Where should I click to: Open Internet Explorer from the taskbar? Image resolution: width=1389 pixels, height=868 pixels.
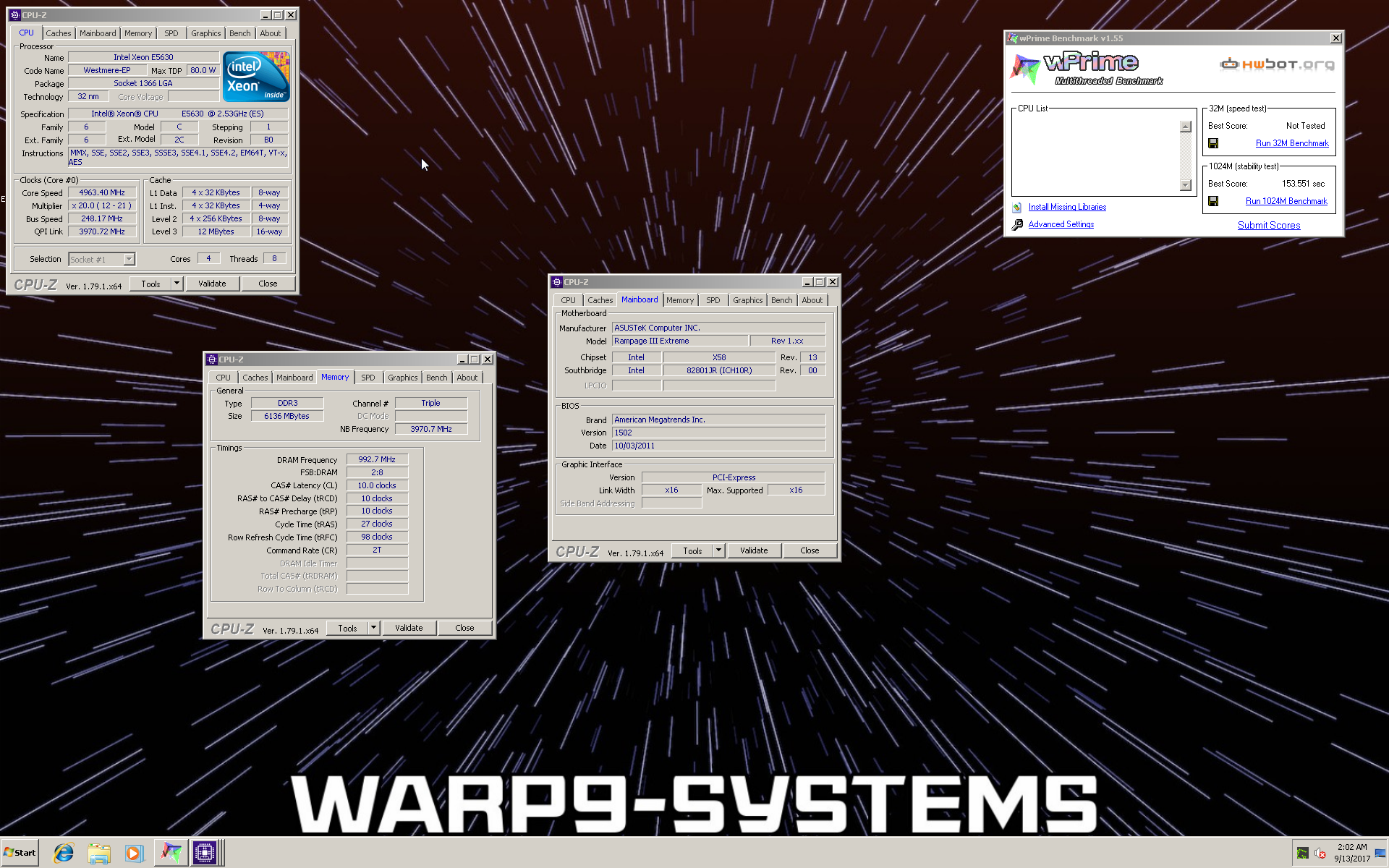tap(64, 853)
